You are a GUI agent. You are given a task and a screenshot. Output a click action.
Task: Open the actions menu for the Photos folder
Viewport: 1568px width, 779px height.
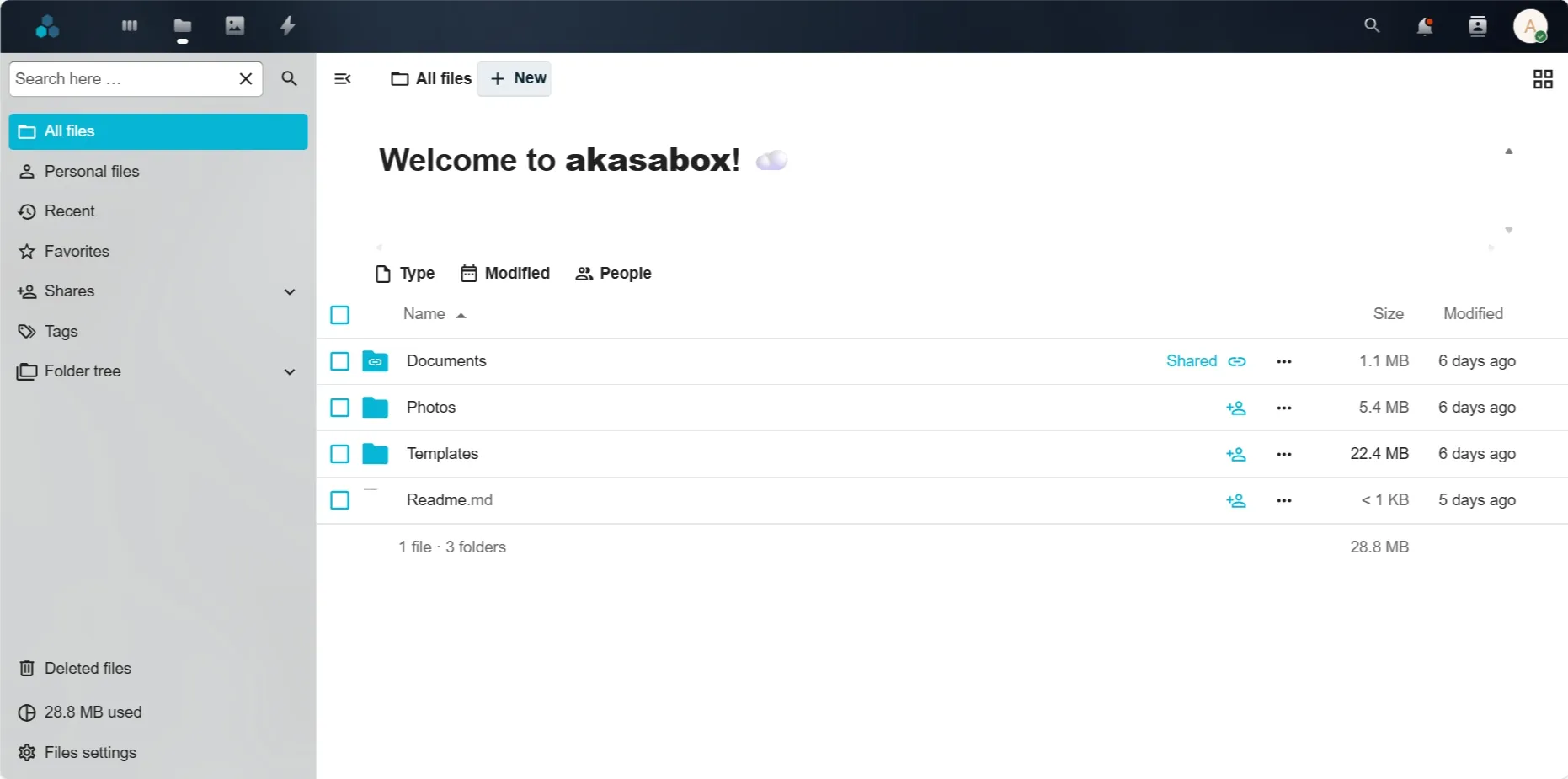(x=1283, y=407)
